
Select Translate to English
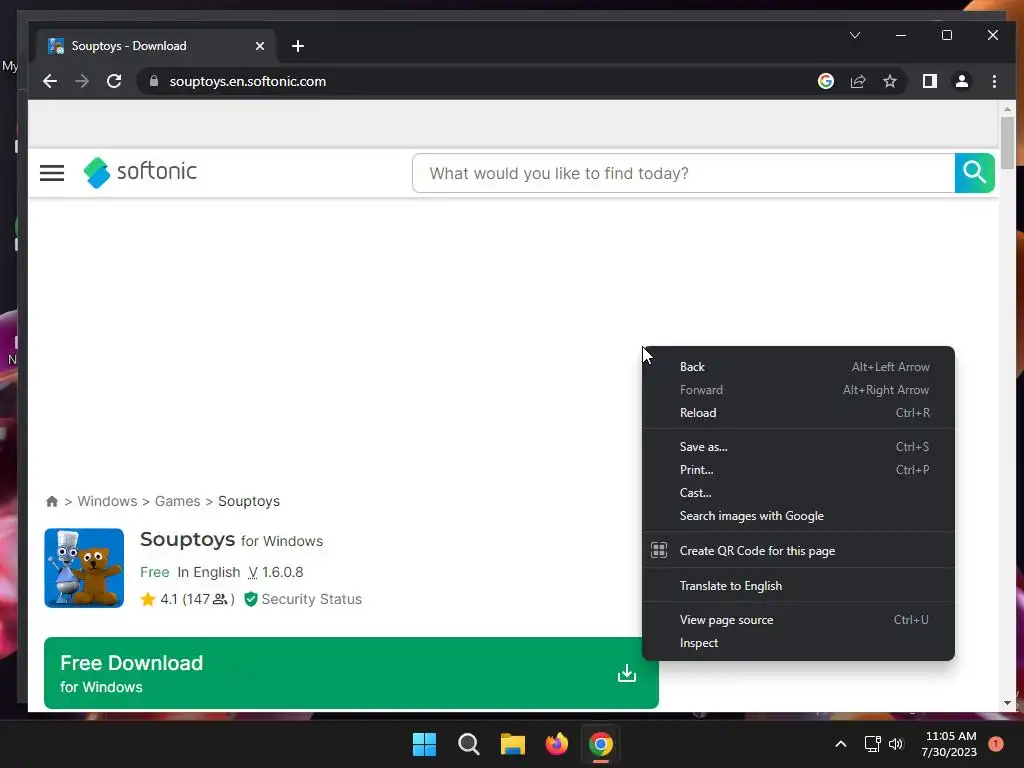pos(798,586)
